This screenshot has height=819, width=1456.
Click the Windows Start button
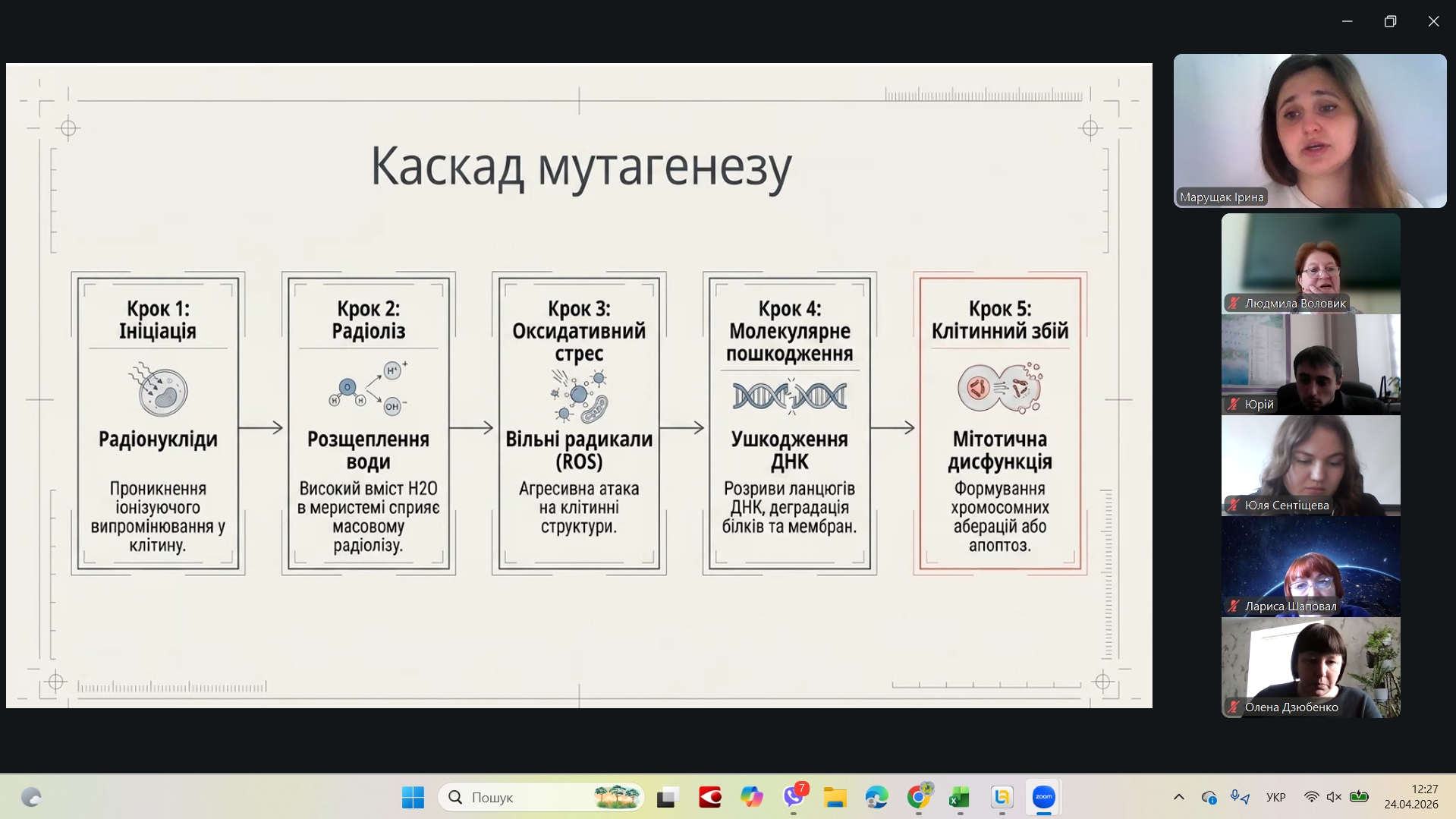click(413, 797)
